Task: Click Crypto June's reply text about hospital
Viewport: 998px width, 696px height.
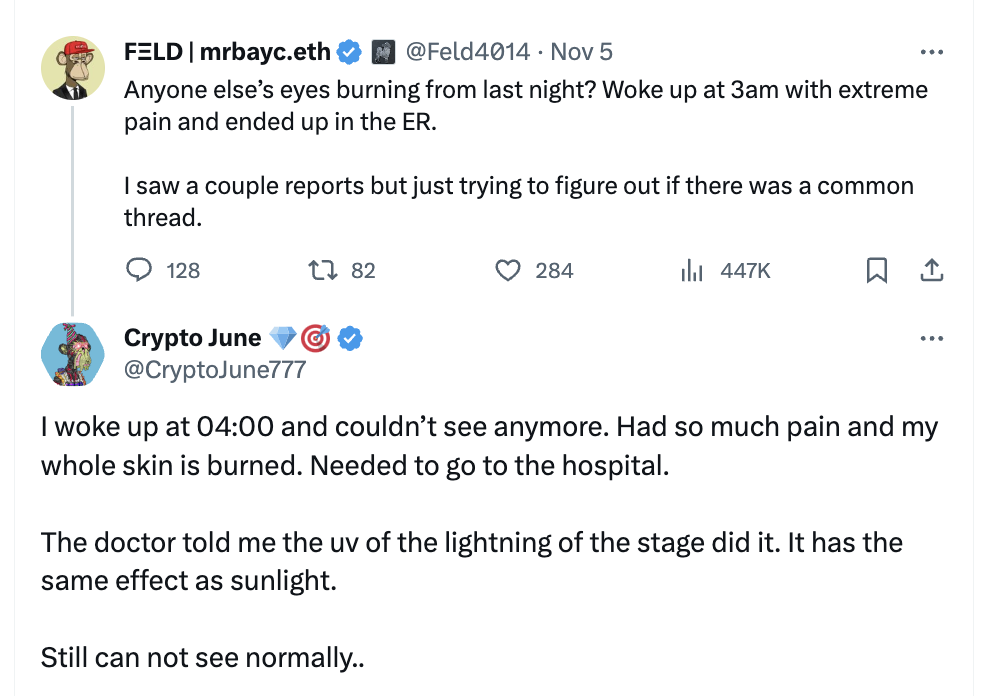Action: 489,447
